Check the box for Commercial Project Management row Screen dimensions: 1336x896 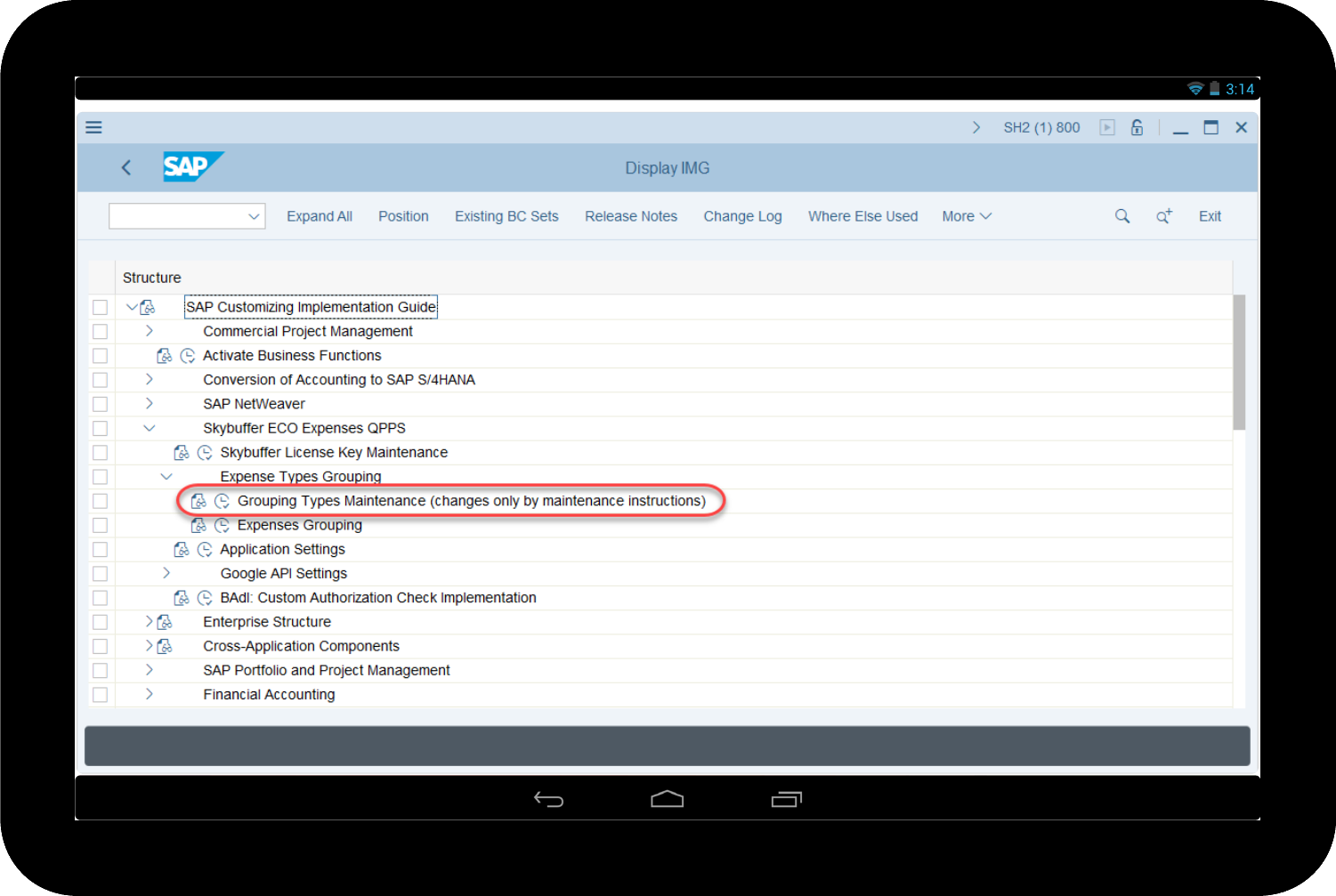point(101,331)
